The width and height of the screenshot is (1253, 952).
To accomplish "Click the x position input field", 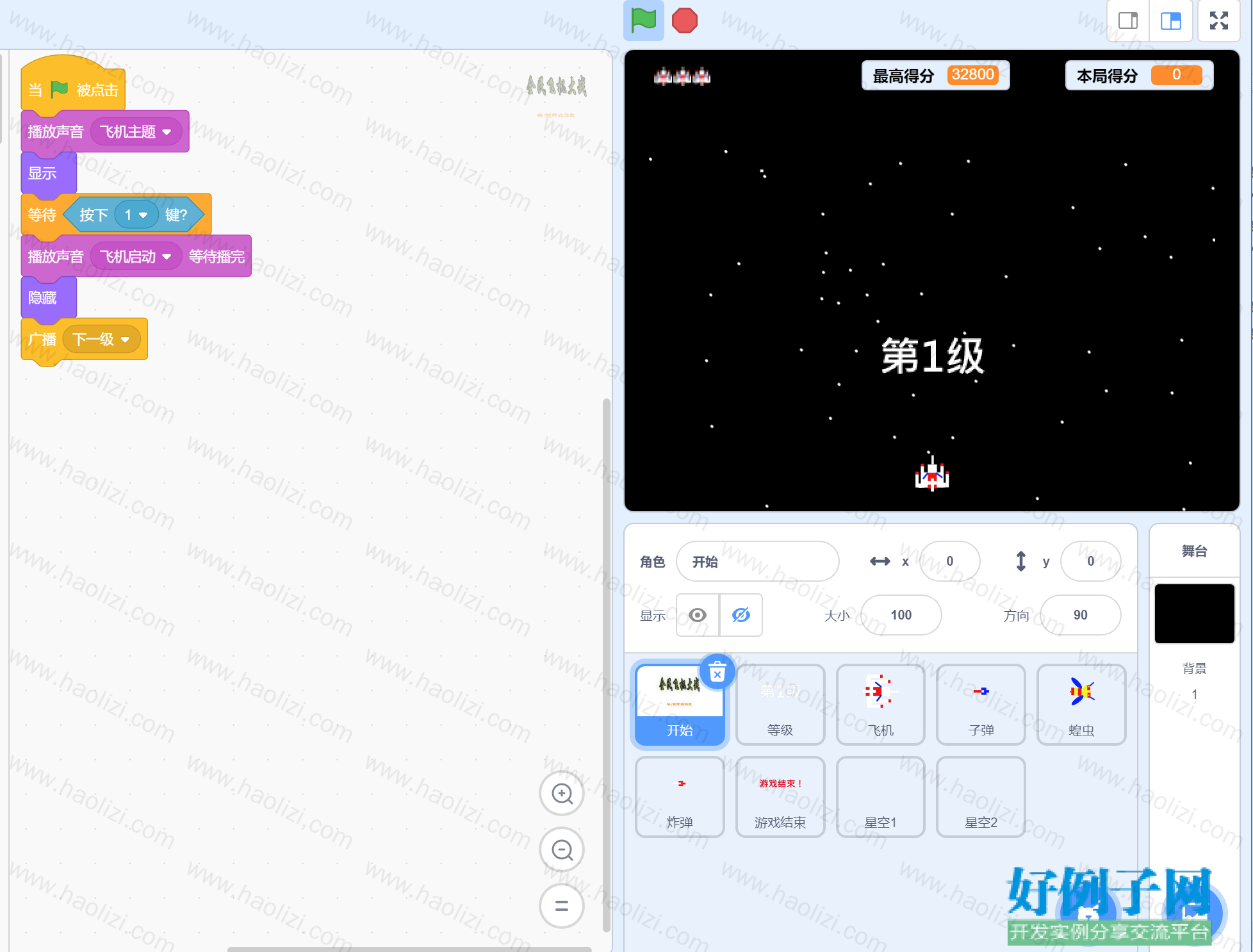I will pyautogui.click(x=949, y=561).
